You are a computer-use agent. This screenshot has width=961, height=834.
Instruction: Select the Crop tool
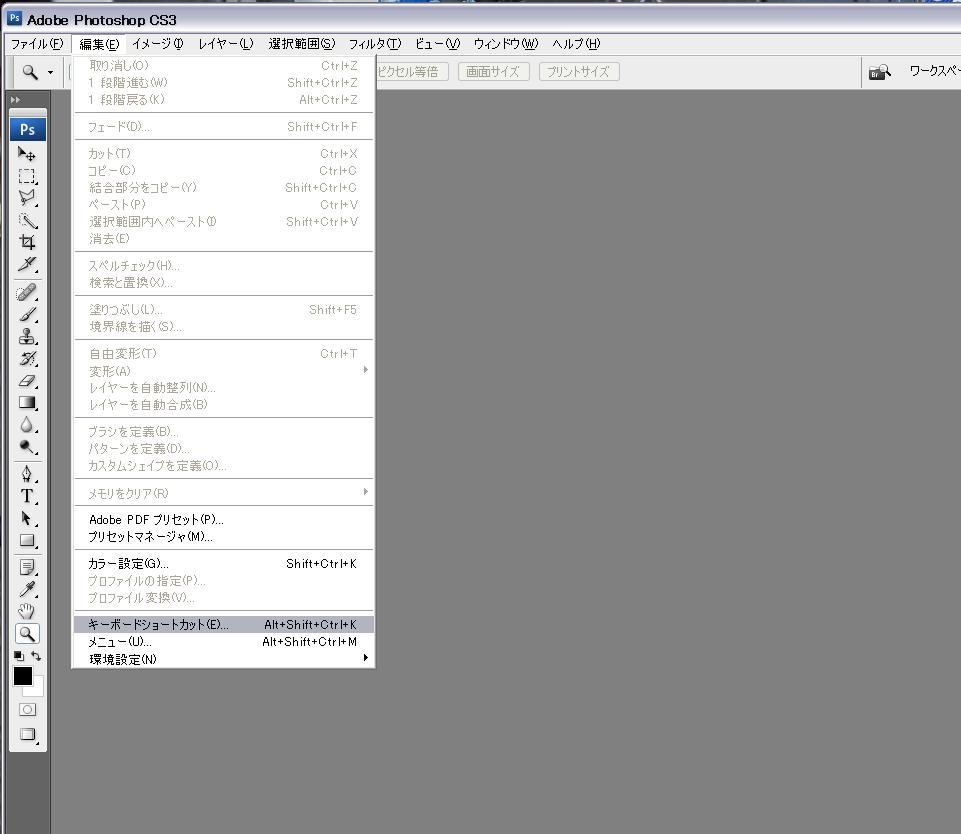(27, 242)
